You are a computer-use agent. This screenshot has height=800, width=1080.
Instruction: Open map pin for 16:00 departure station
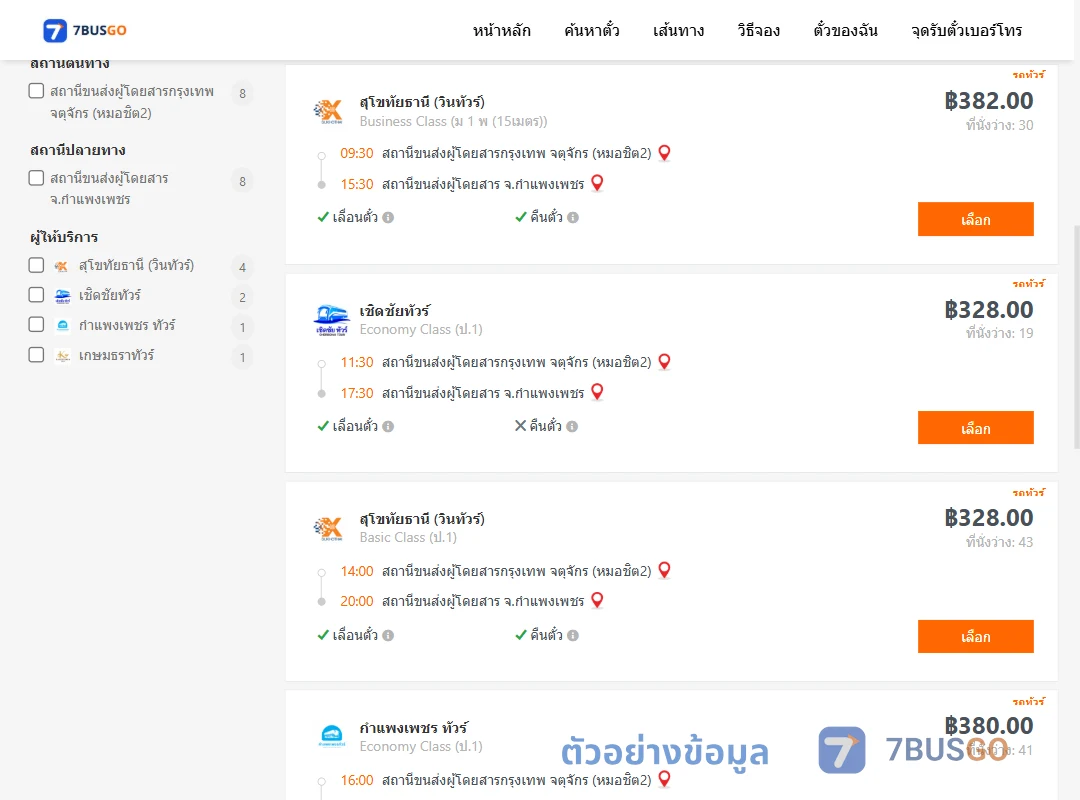tap(664, 779)
